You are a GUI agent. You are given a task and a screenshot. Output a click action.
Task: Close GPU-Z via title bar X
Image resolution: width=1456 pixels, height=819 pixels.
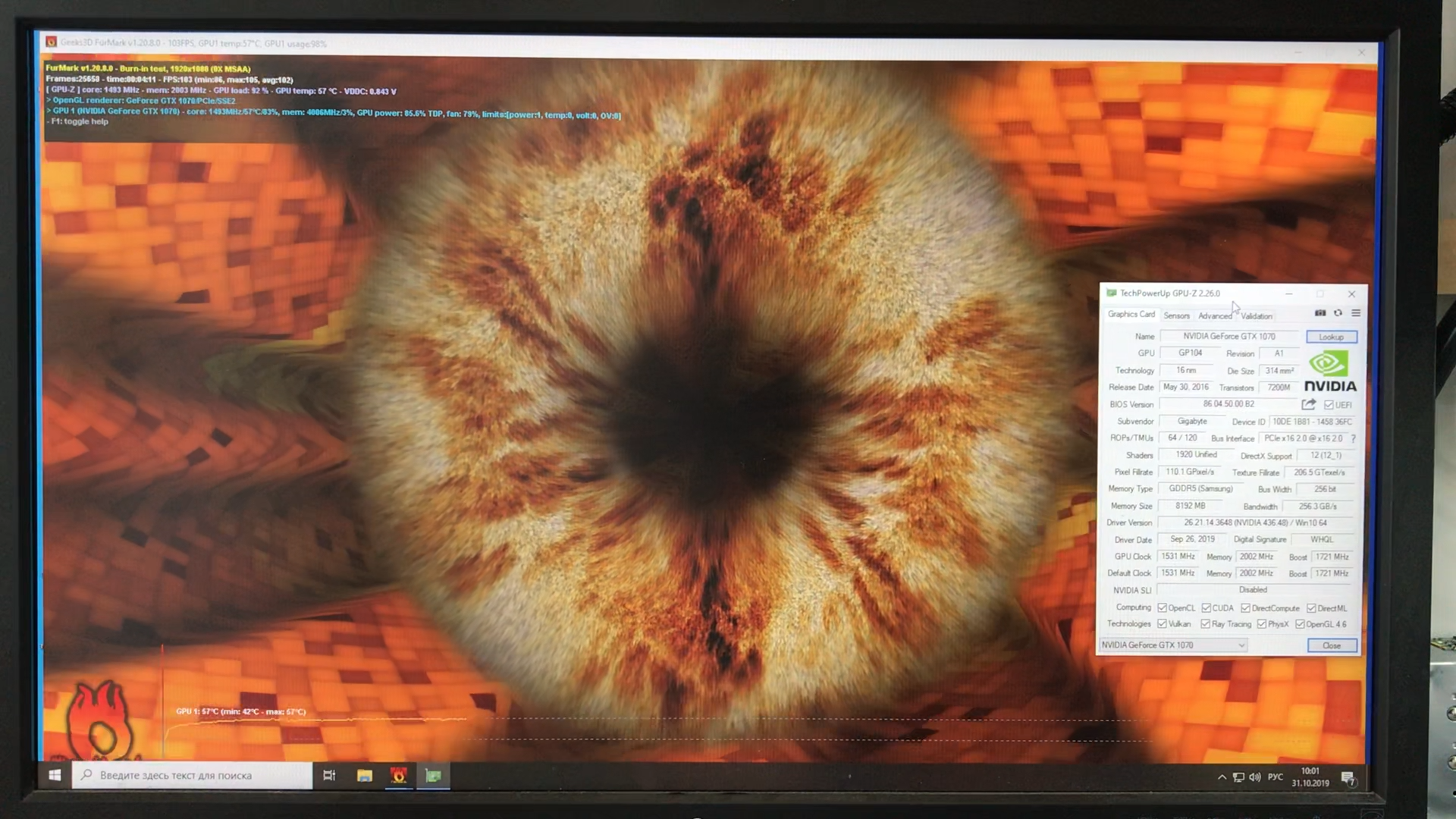point(1351,293)
